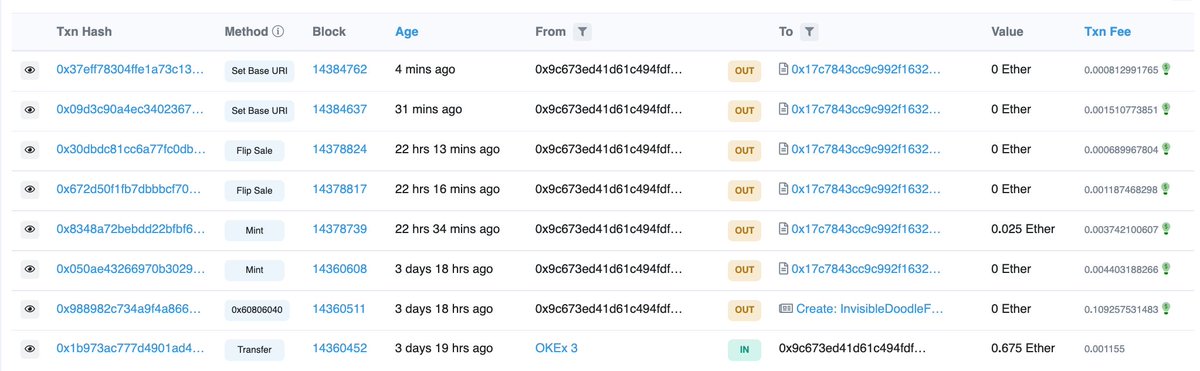Toggle Age column header format
This screenshot has height=371, width=1200.
coord(407,32)
